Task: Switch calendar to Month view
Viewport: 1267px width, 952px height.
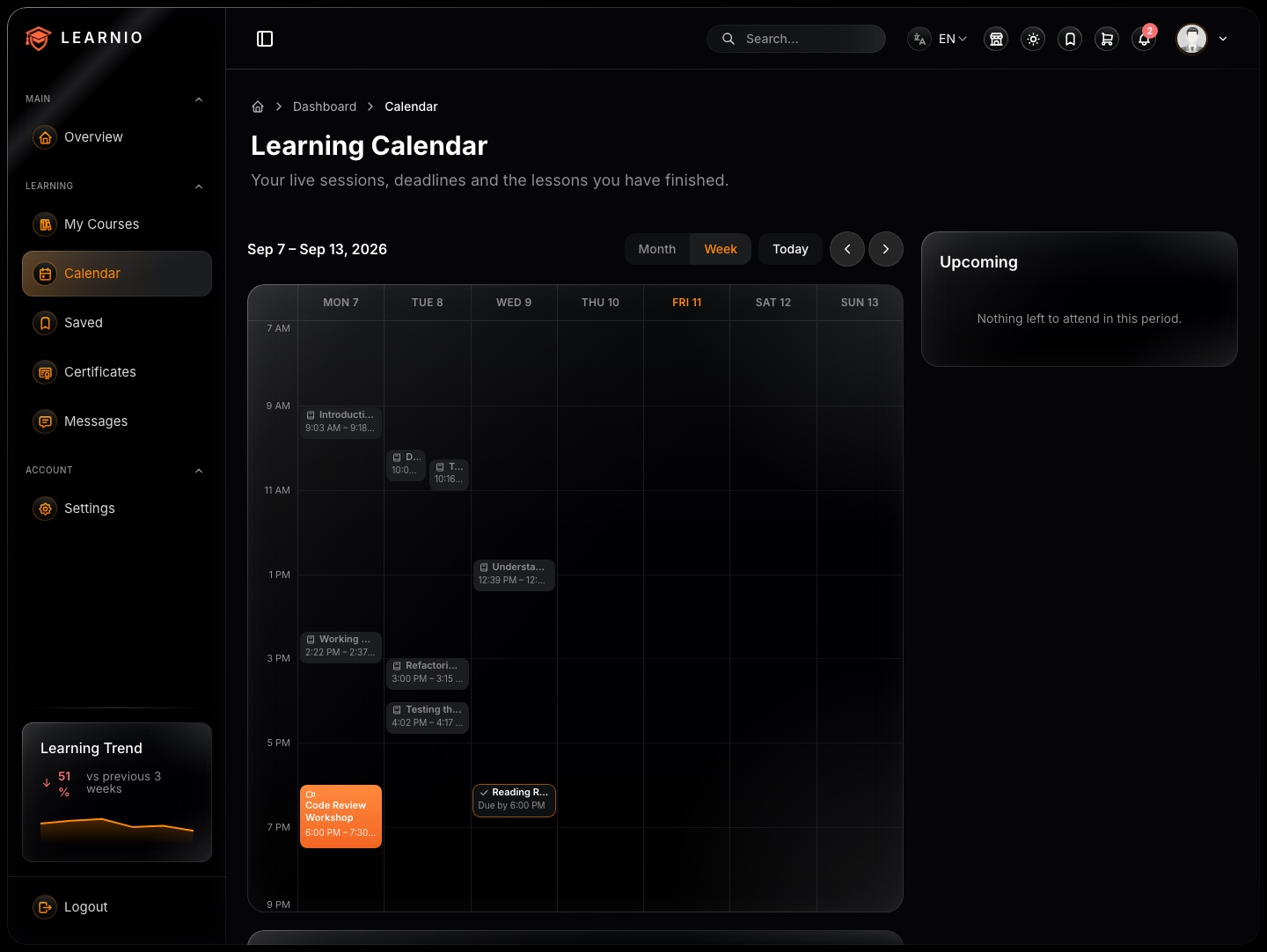Action: pyautogui.click(x=657, y=249)
